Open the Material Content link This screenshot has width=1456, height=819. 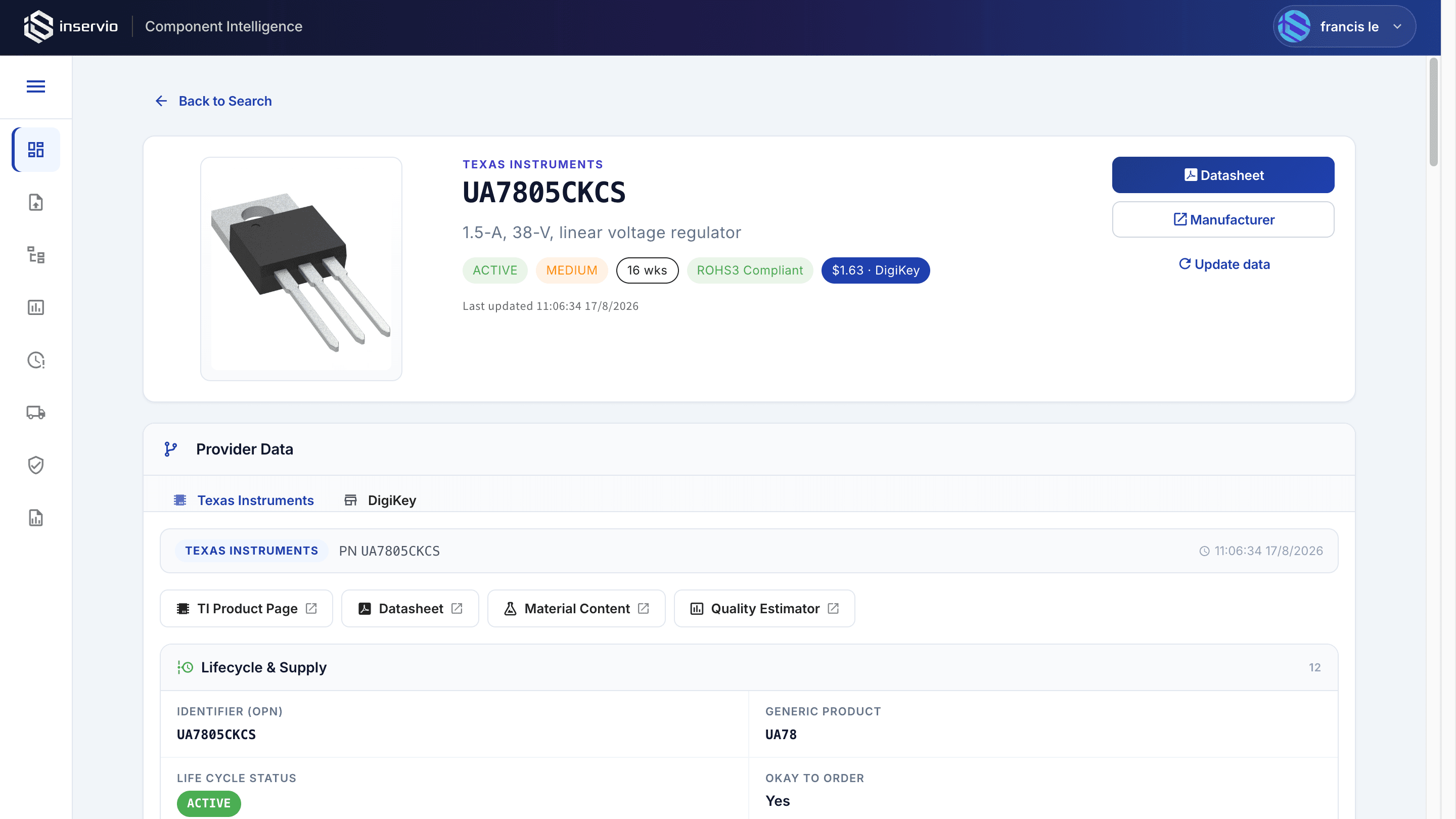pyautogui.click(x=576, y=609)
